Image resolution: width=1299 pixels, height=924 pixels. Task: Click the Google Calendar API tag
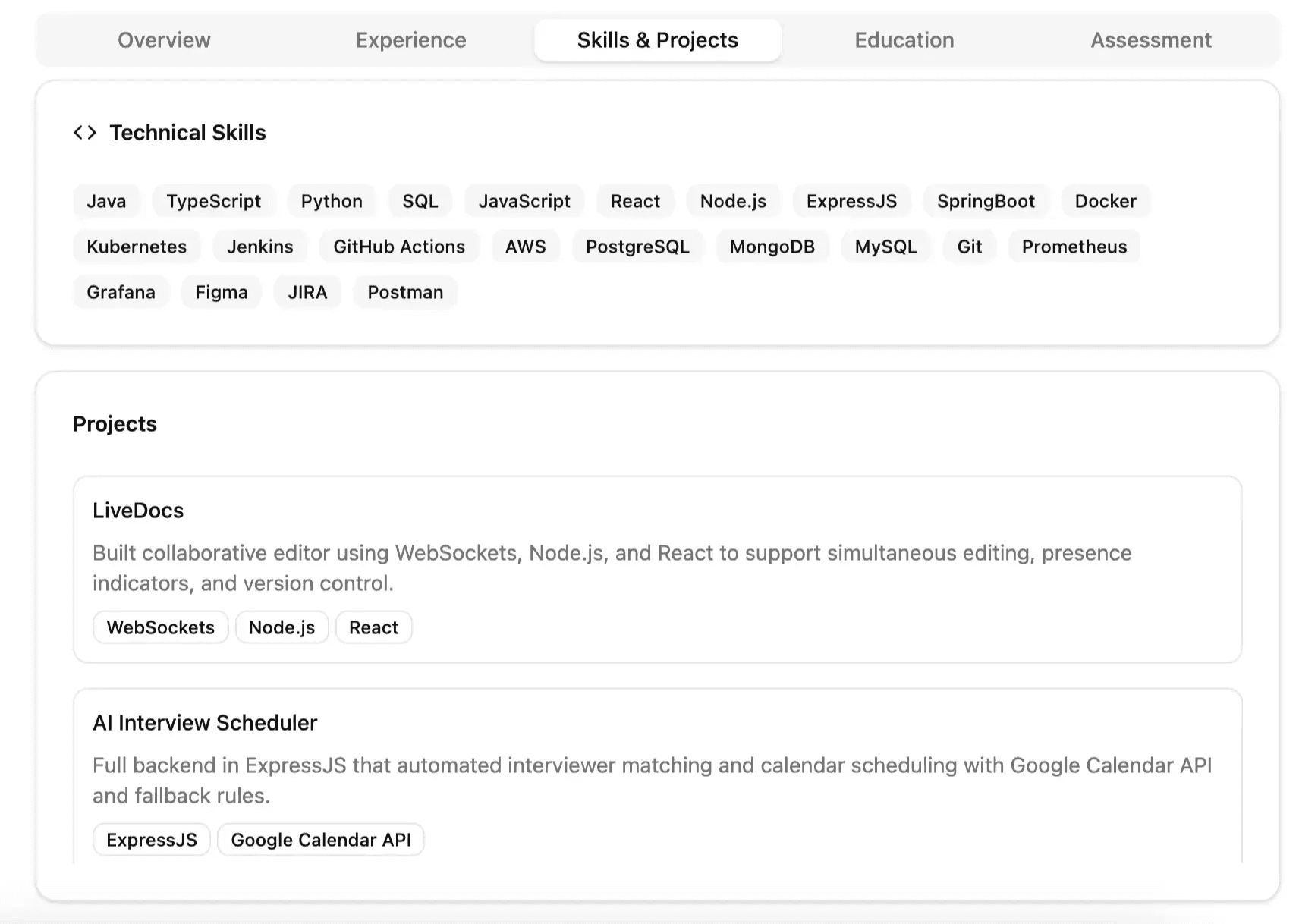point(320,840)
